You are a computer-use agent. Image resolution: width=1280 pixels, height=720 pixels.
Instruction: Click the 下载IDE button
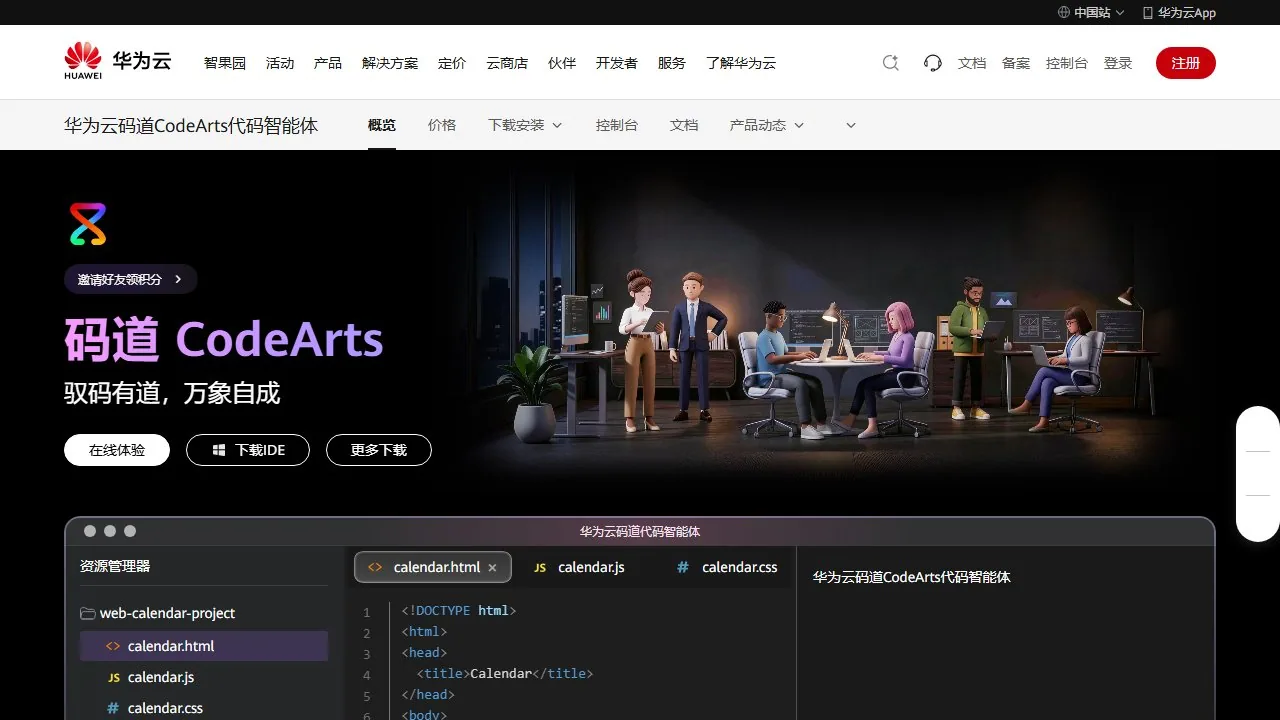tap(248, 450)
